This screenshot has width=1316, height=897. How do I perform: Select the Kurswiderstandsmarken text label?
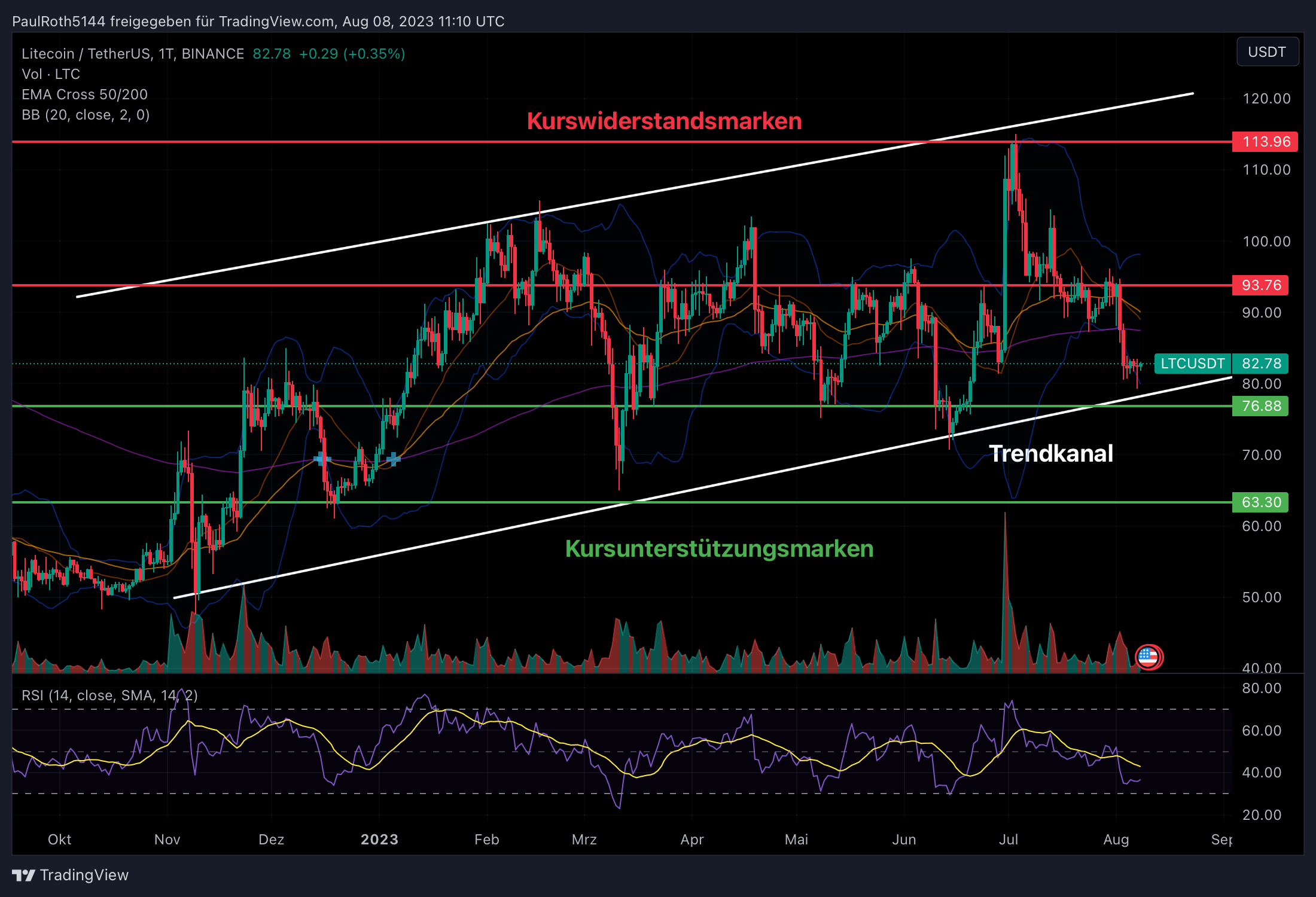[x=664, y=121]
